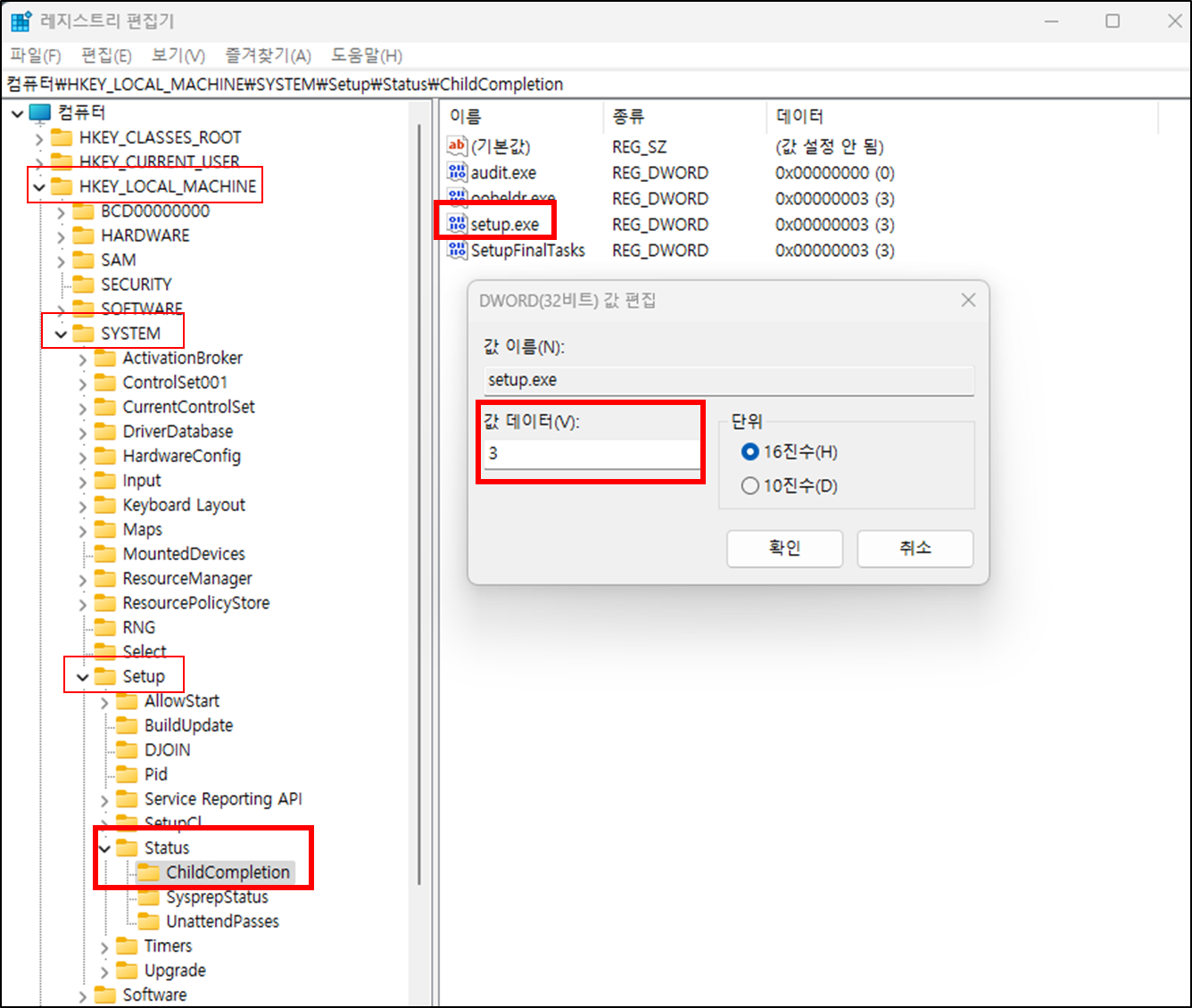Click the 값 이름(N) field showing setup.exe

click(729, 380)
